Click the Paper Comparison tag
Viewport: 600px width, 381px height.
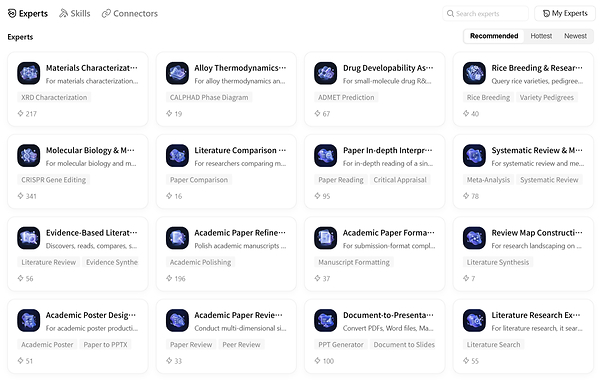pos(199,179)
